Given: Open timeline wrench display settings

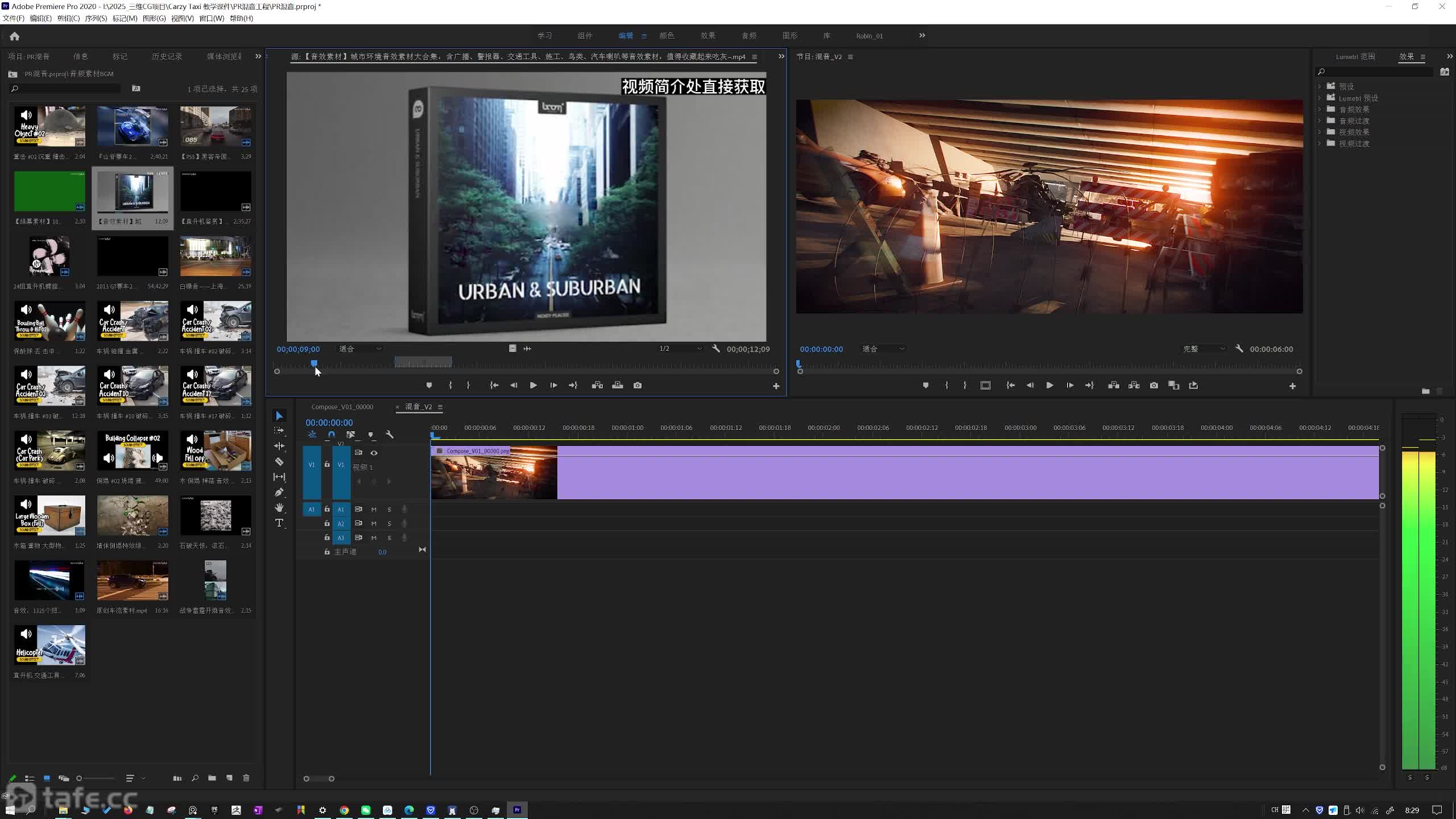Looking at the screenshot, I should [x=390, y=435].
